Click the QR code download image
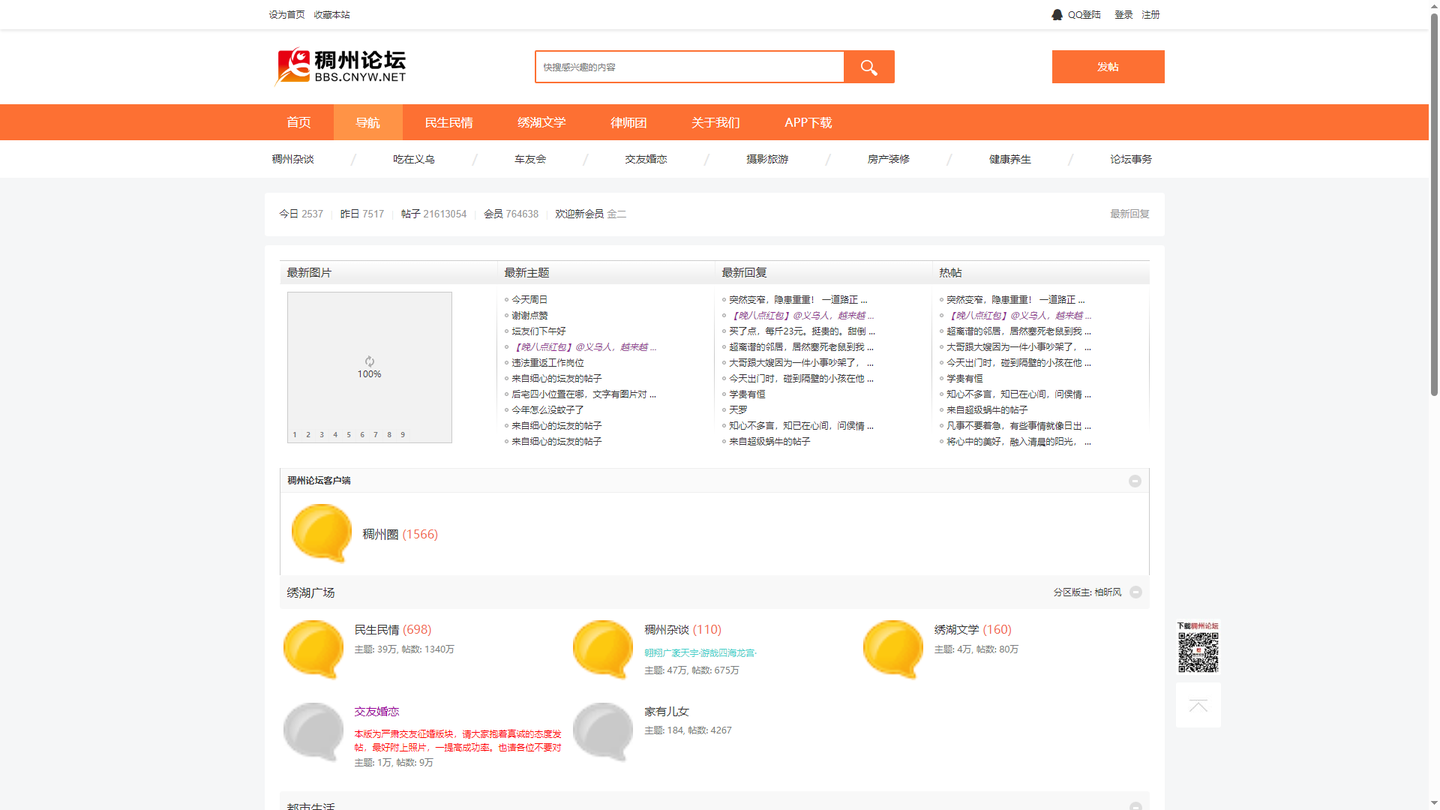 (1198, 652)
